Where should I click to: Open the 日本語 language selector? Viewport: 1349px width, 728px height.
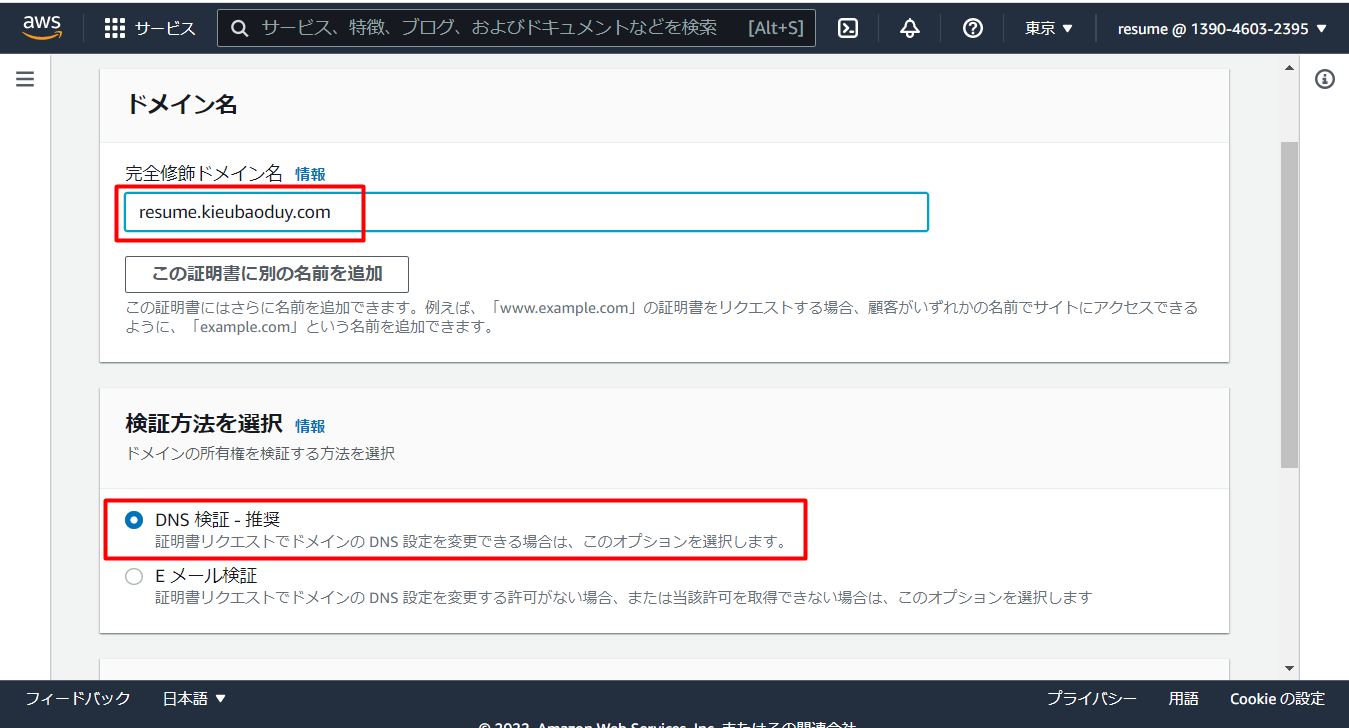pos(195,698)
